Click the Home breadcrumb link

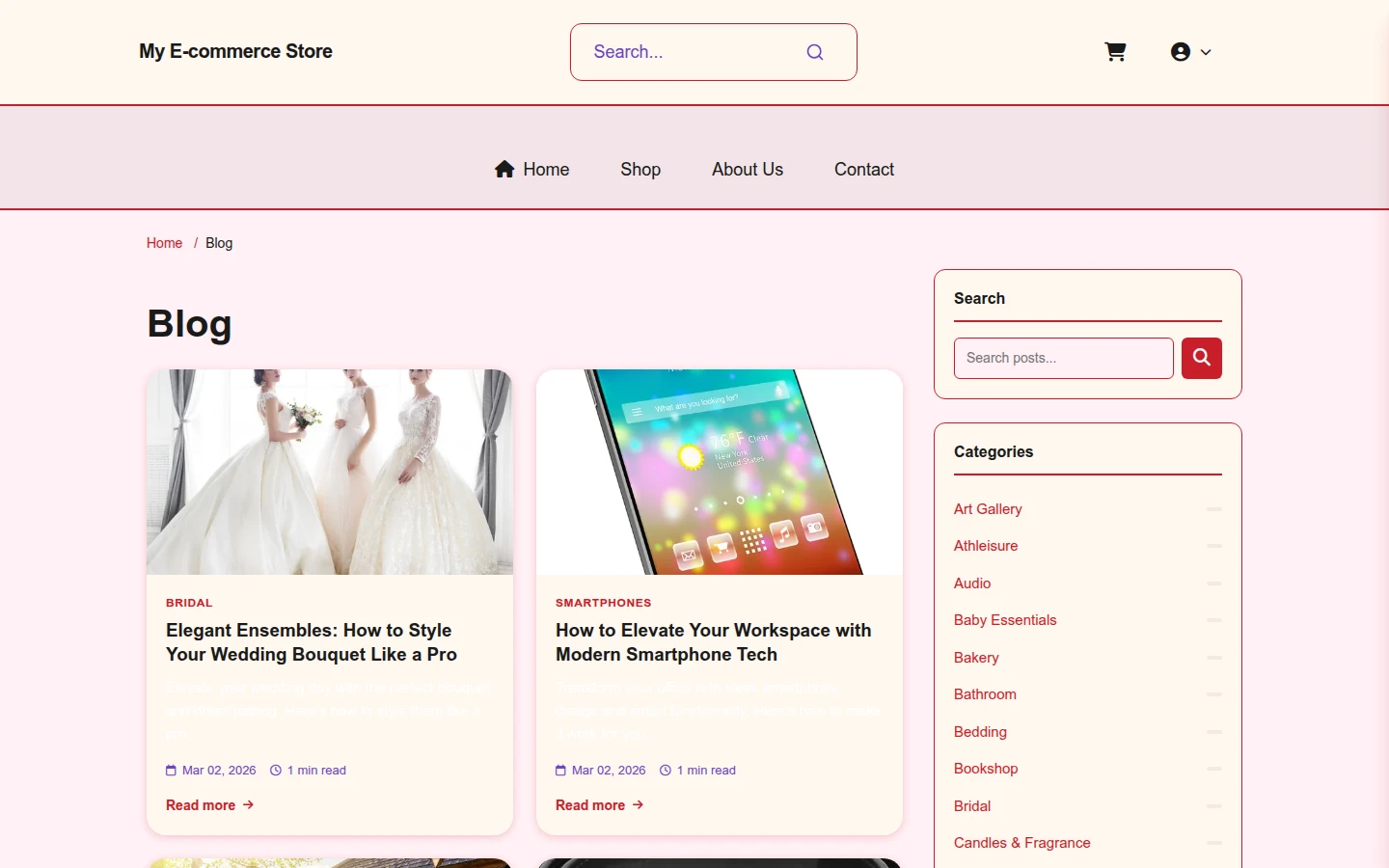pos(164,243)
